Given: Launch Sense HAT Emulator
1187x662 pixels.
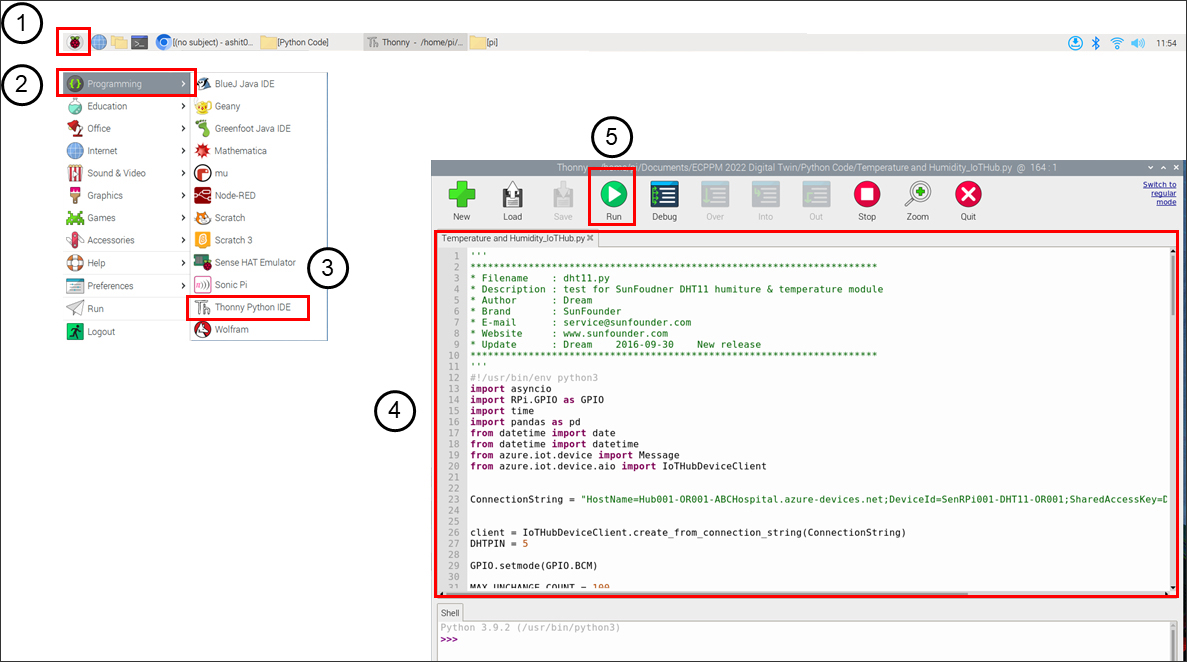Looking at the screenshot, I should click(259, 262).
